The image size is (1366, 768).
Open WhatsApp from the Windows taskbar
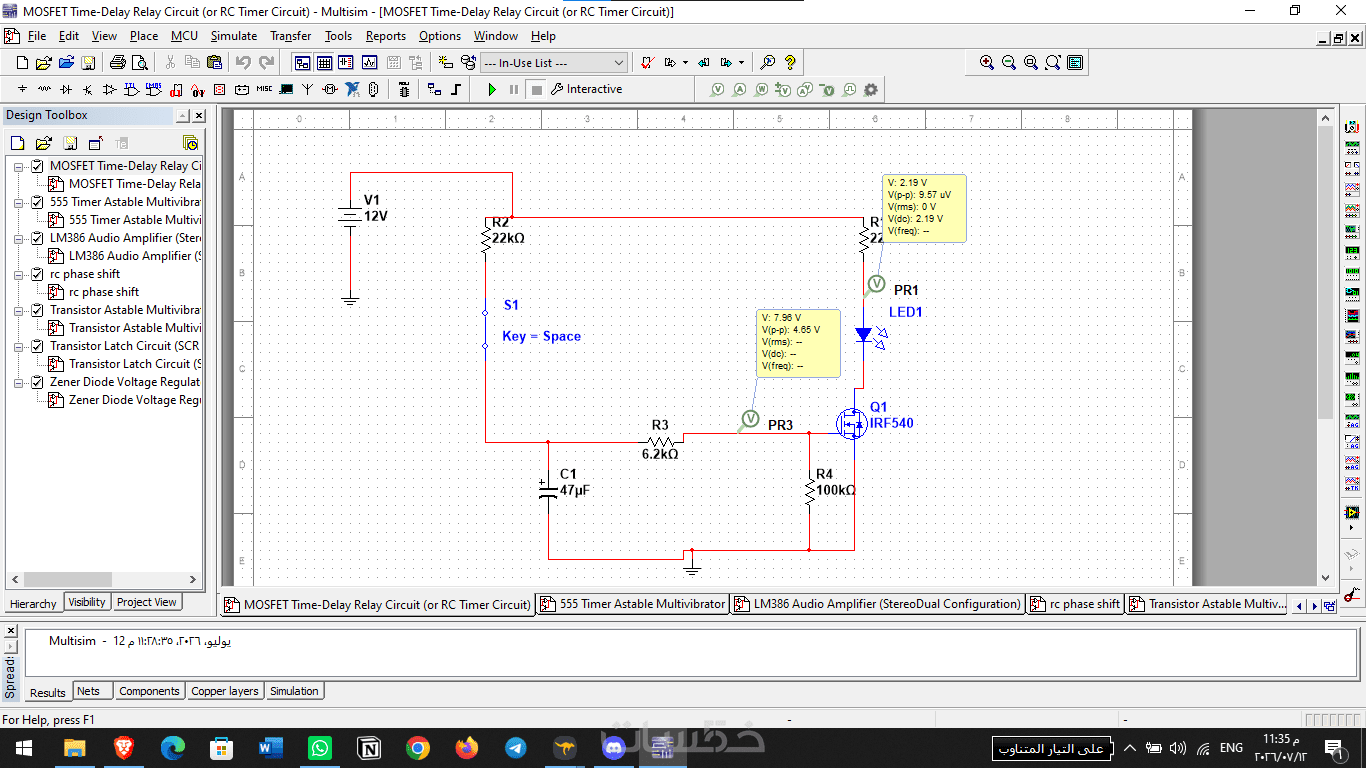tap(319, 747)
